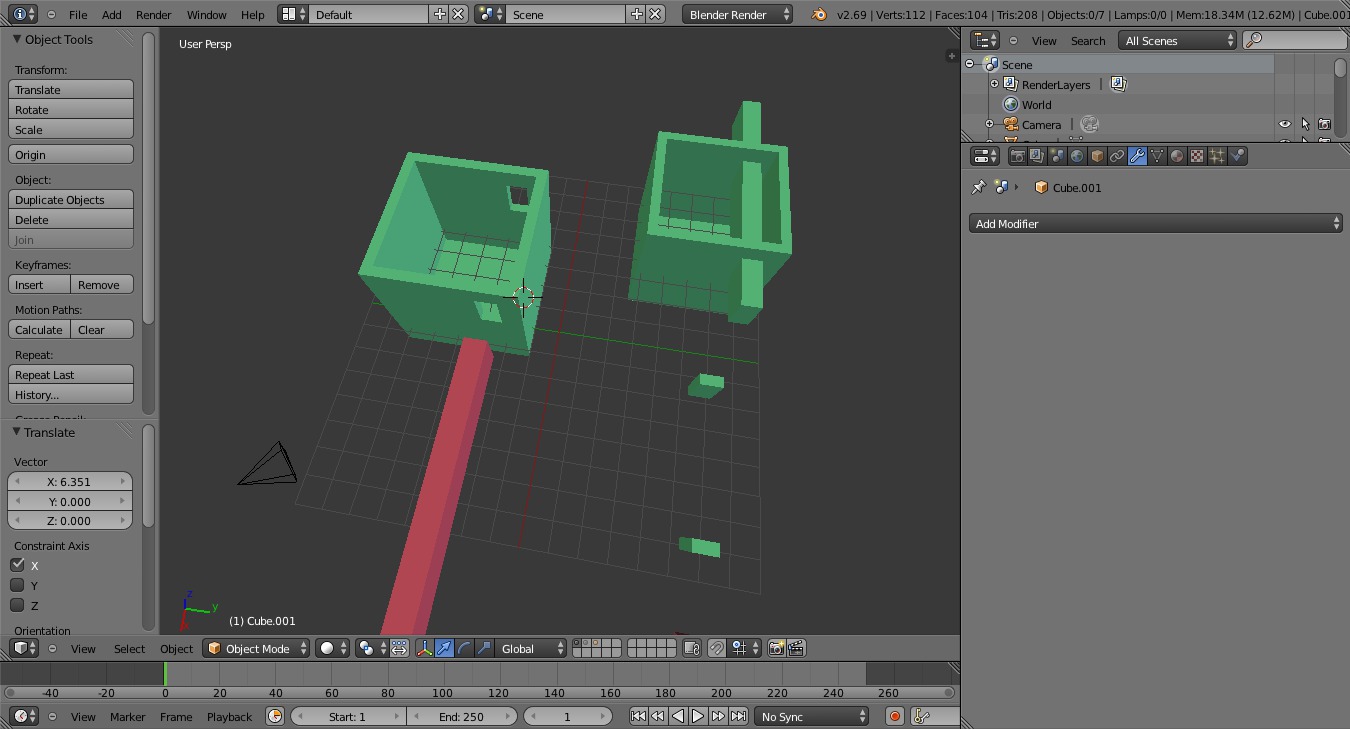The width and height of the screenshot is (1350, 729).
Task: Click the RenderLayers secondary icon in outliner
Action: click(x=1118, y=85)
